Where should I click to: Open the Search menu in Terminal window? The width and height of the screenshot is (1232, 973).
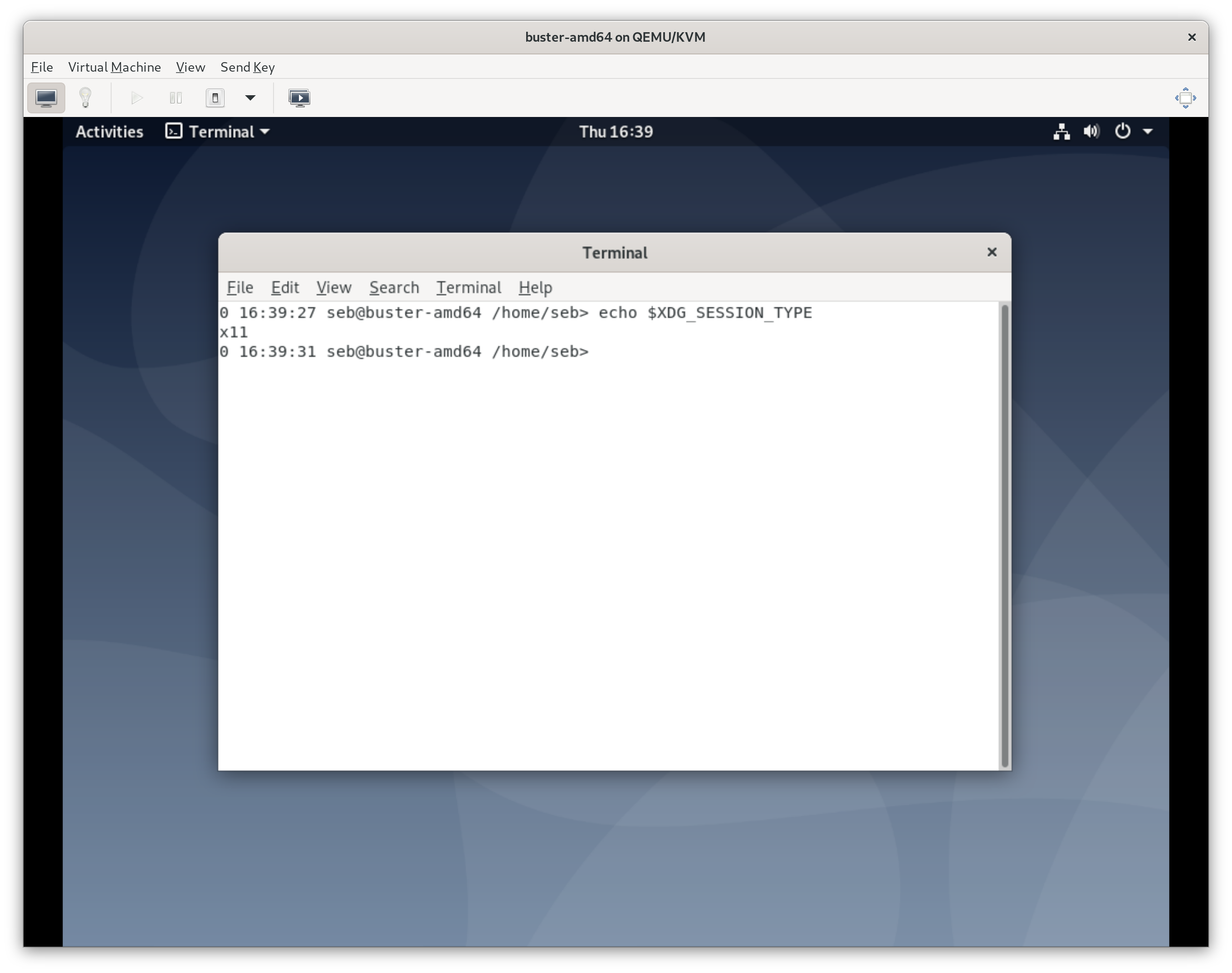(394, 287)
